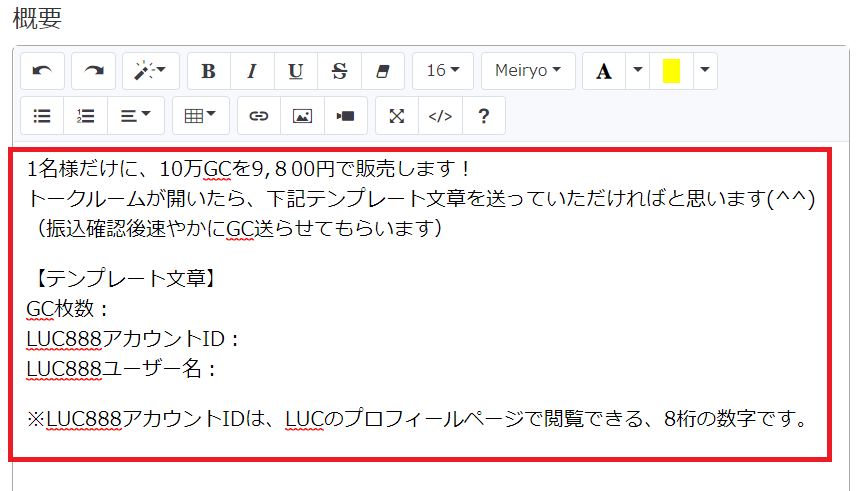Image resolution: width=862 pixels, height=491 pixels.
Task: Toggle bold formatting
Action: pos(209,71)
